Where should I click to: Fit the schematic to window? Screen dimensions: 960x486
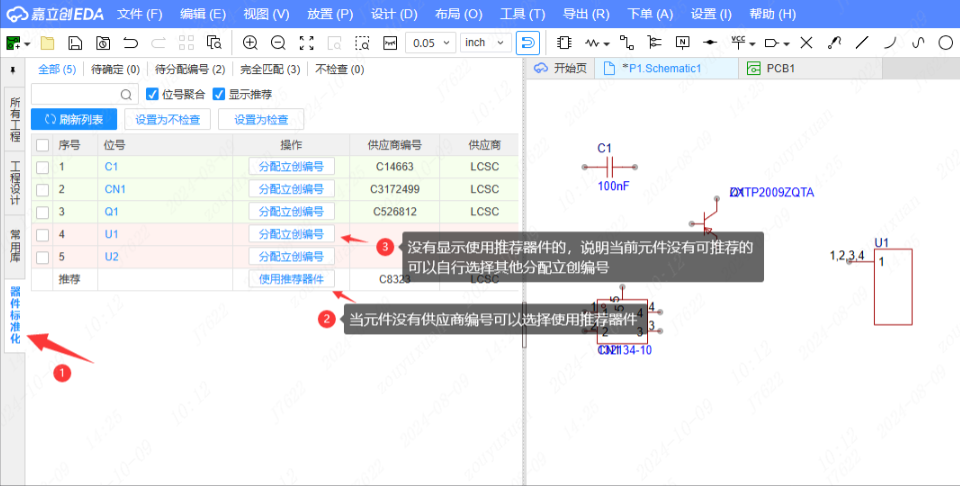click(x=306, y=43)
